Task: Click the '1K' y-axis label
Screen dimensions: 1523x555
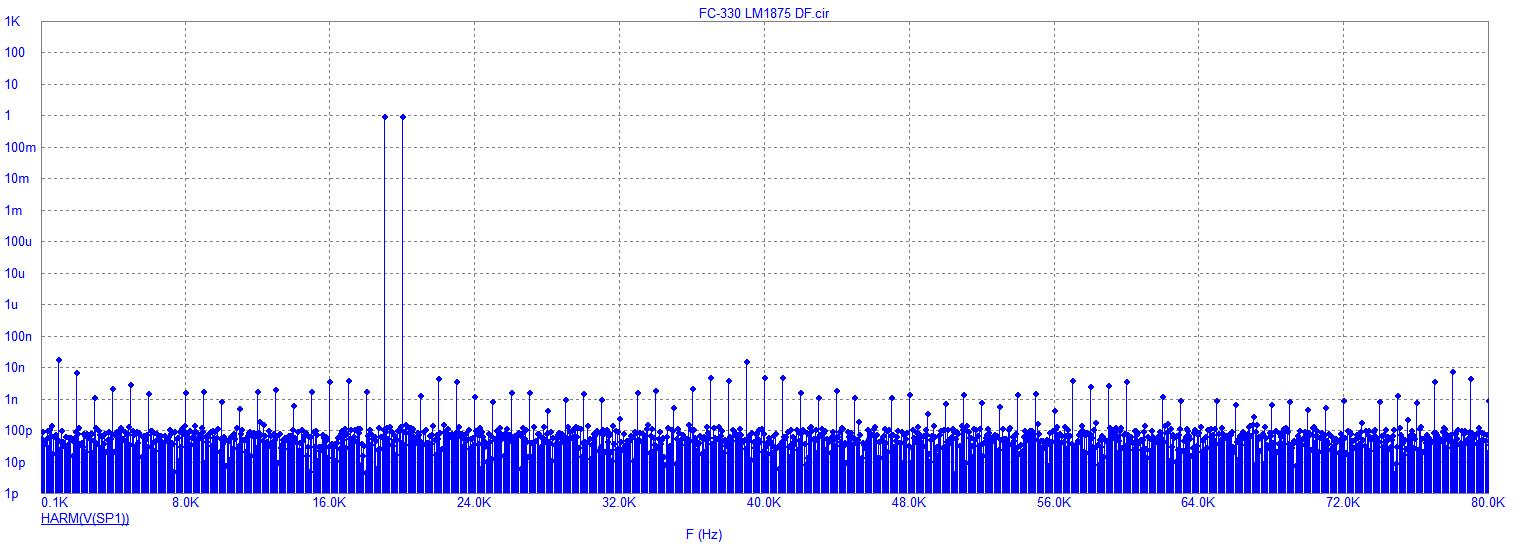Action: click(x=12, y=21)
